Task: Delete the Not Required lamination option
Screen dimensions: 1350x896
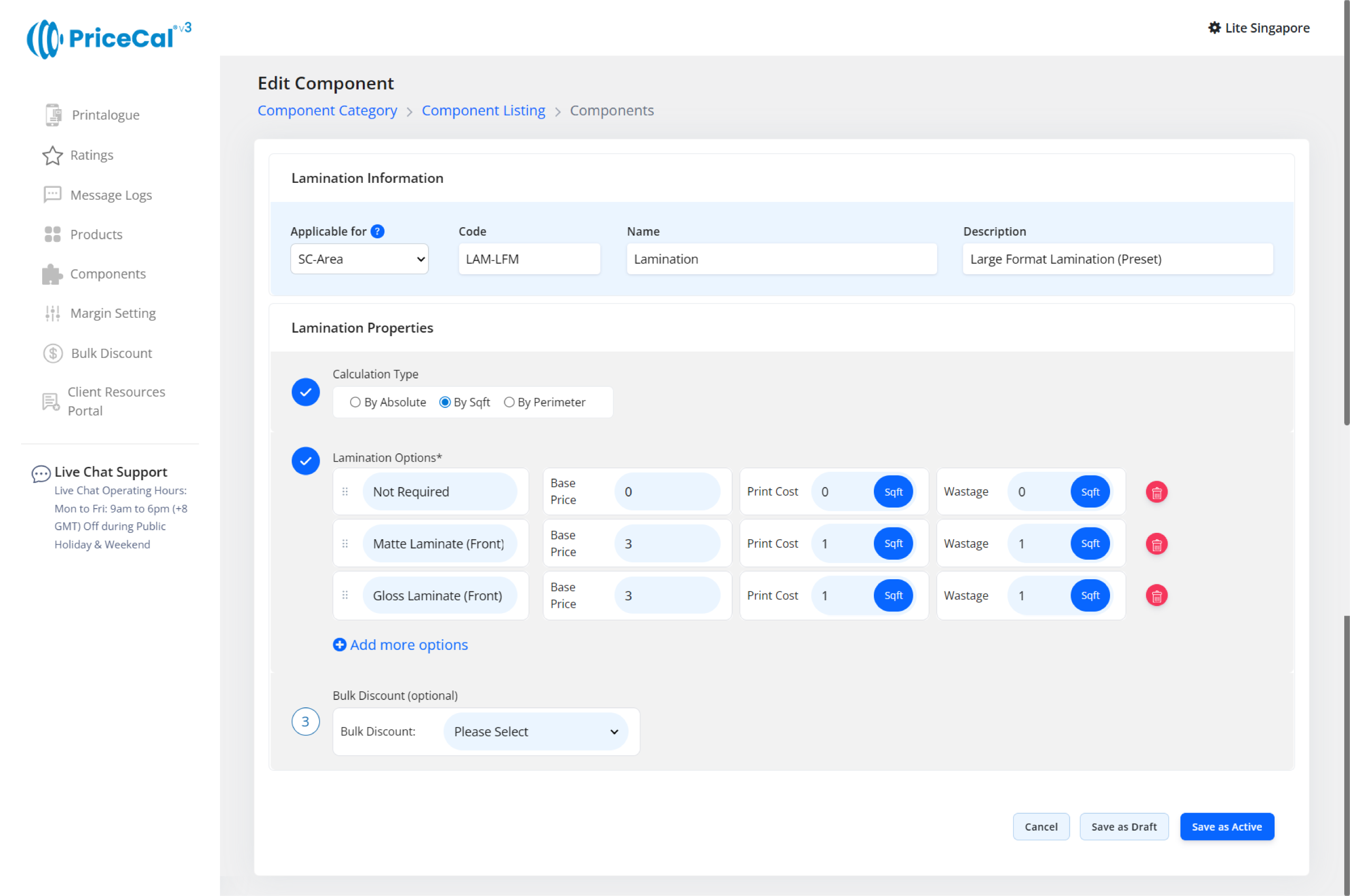Action: (x=1156, y=492)
